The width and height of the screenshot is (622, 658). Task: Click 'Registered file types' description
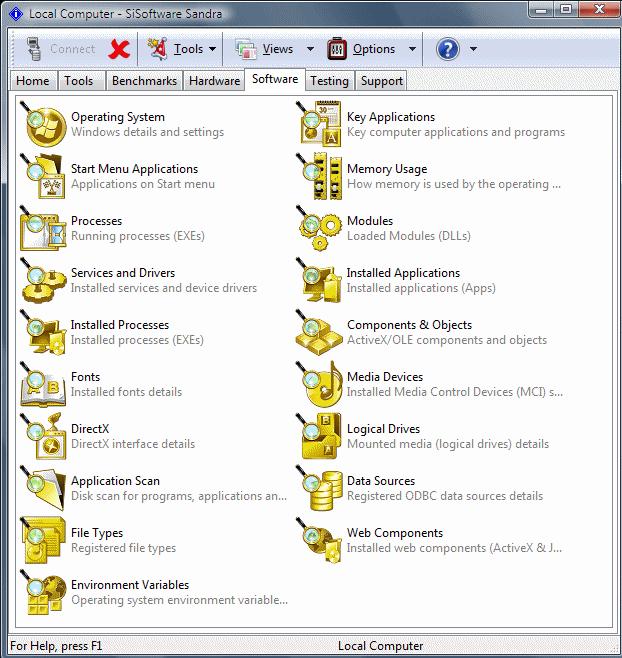[123, 548]
